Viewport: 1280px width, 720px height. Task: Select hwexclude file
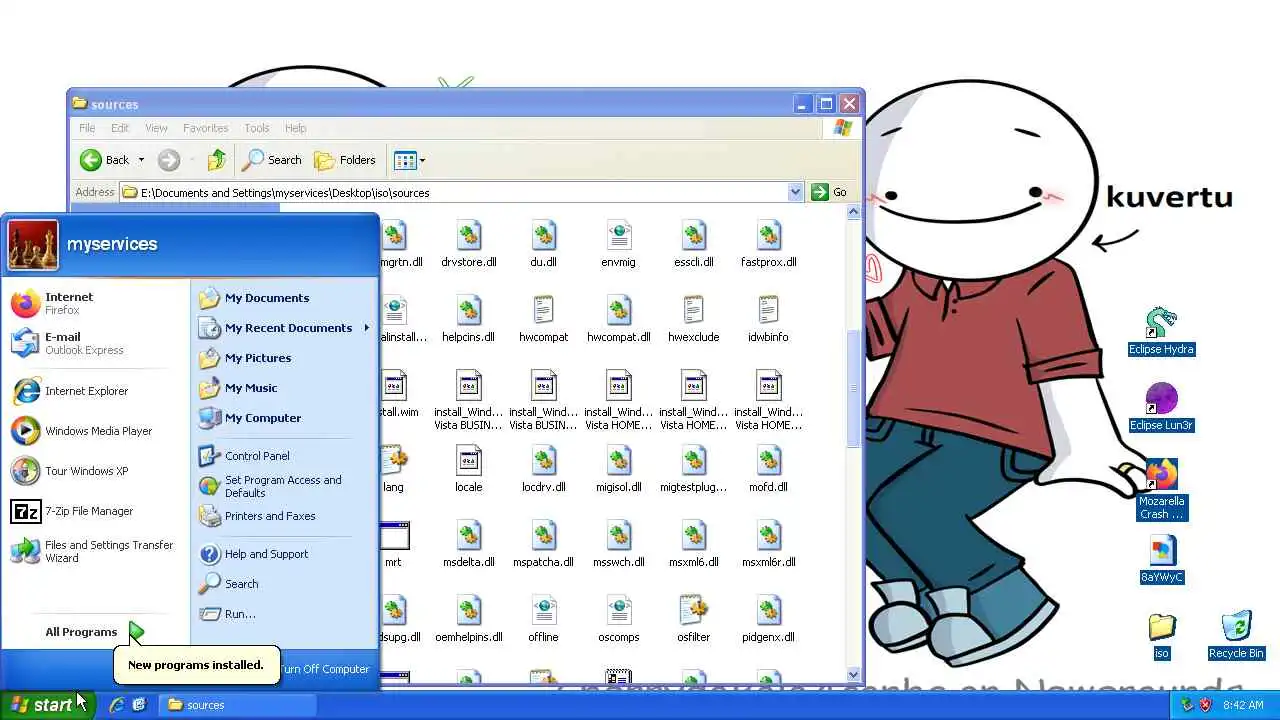694,320
